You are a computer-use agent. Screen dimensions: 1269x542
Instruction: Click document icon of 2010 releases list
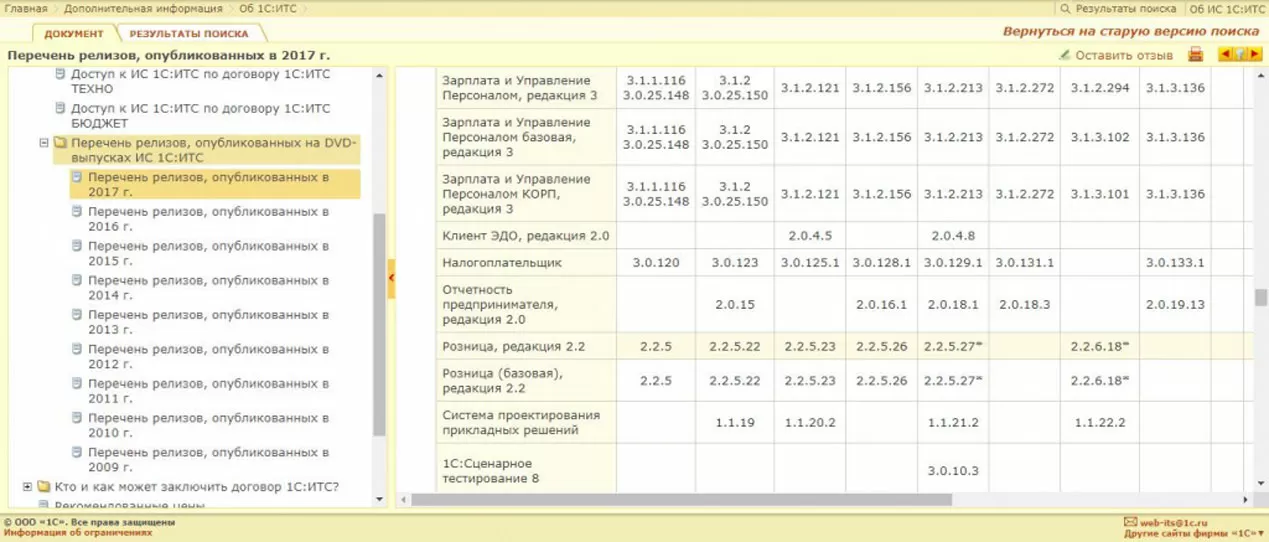(76, 419)
